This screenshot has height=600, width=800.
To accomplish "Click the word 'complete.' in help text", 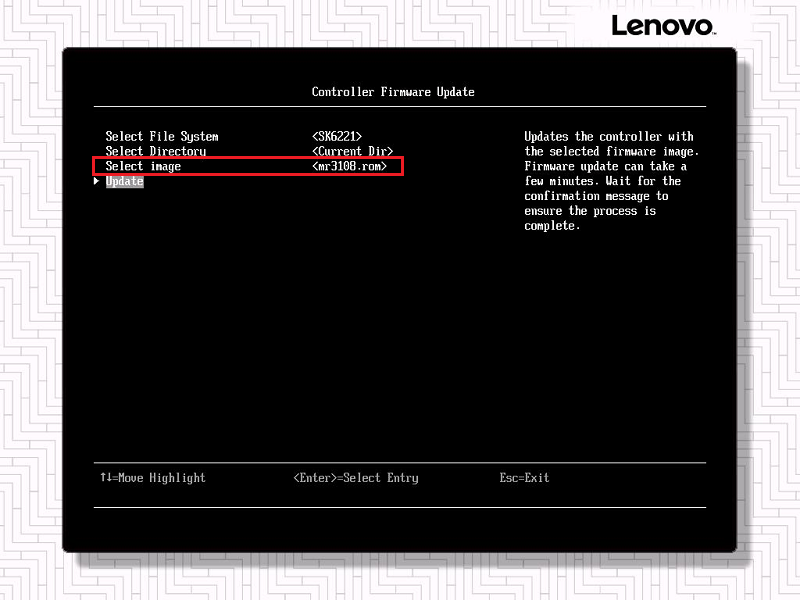I will (552, 226).
